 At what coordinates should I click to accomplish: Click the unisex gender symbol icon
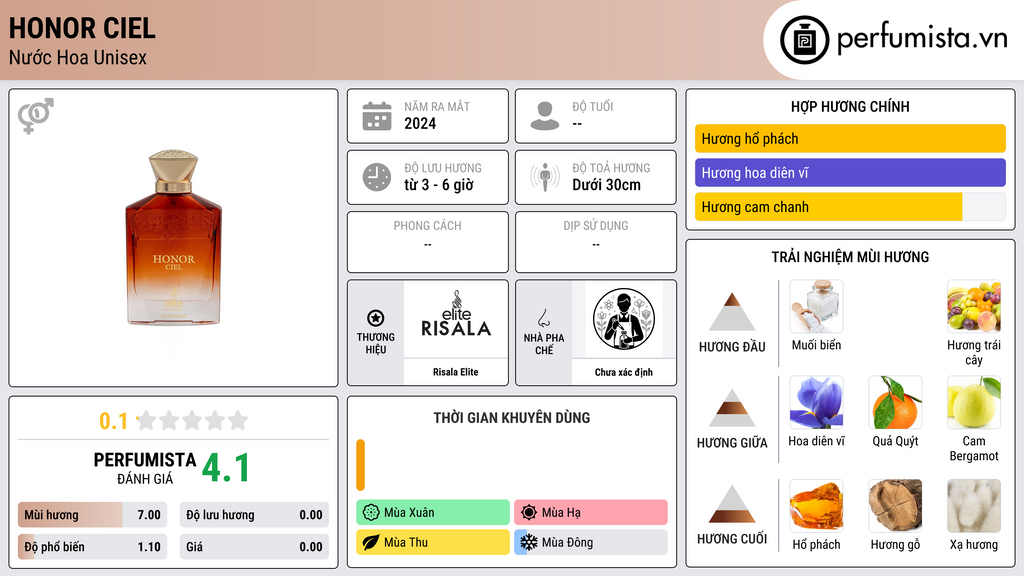coord(36,116)
